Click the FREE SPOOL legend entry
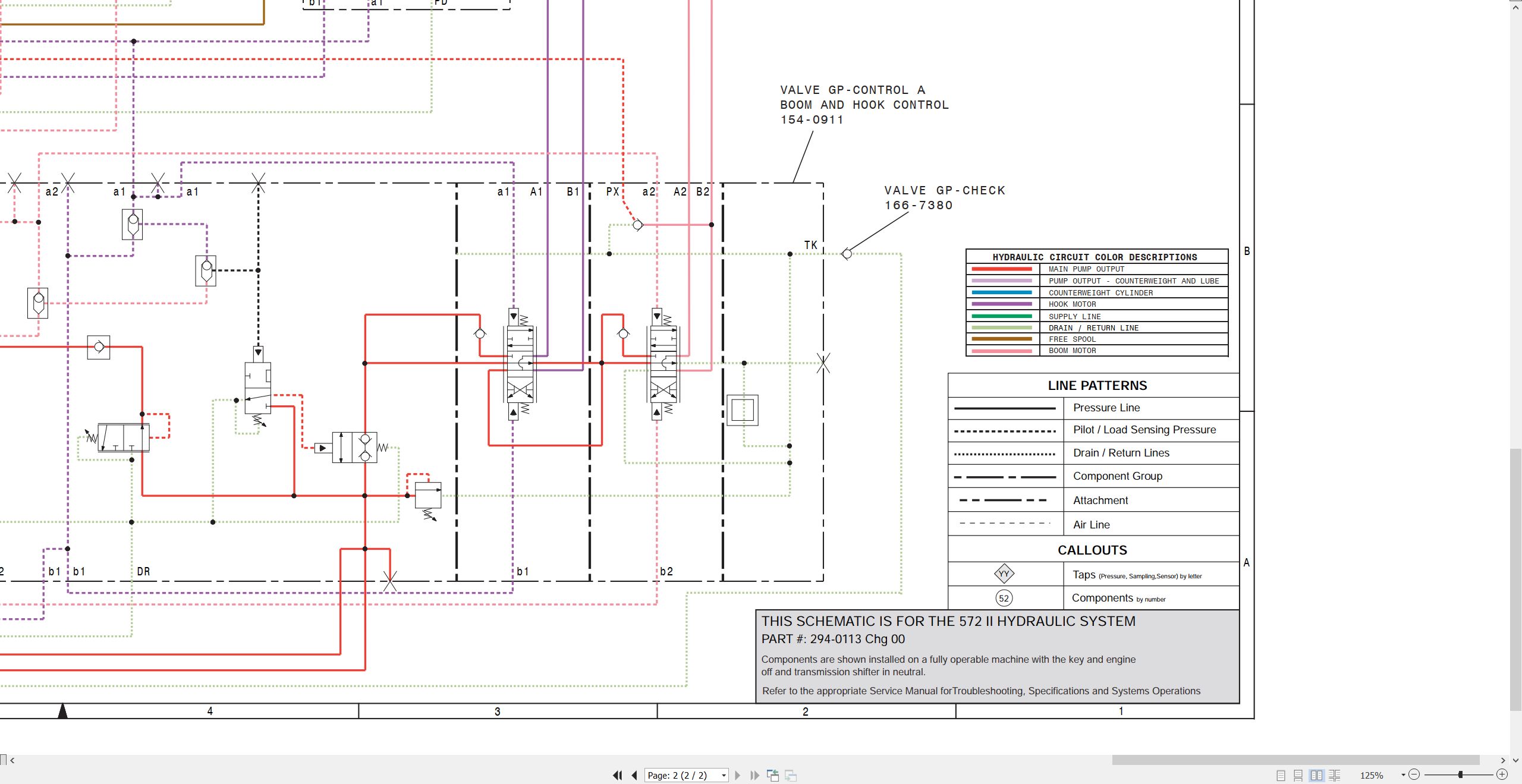 pyautogui.click(x=1072, y=339)
